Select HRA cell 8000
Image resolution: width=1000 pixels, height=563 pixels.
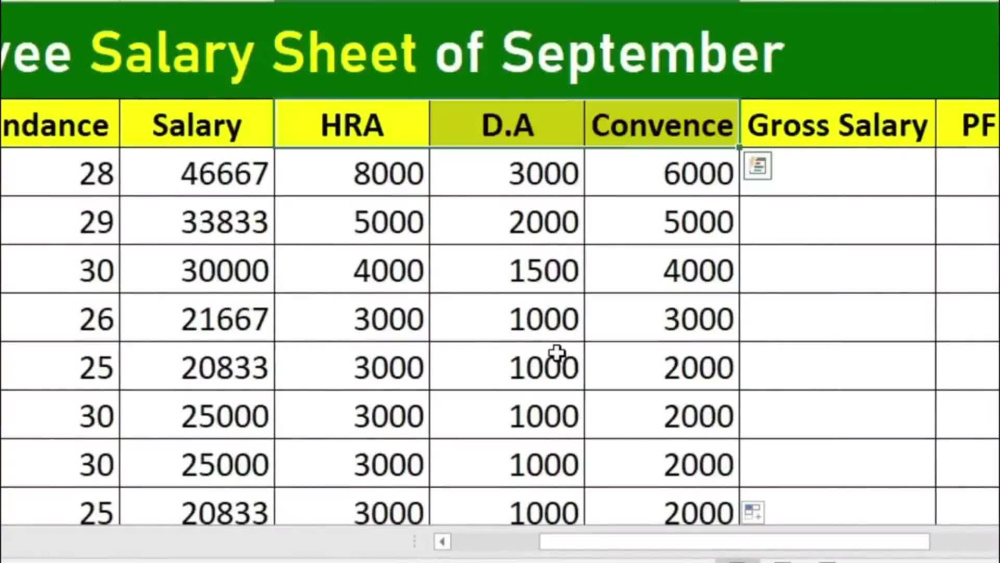click(352, 172)
